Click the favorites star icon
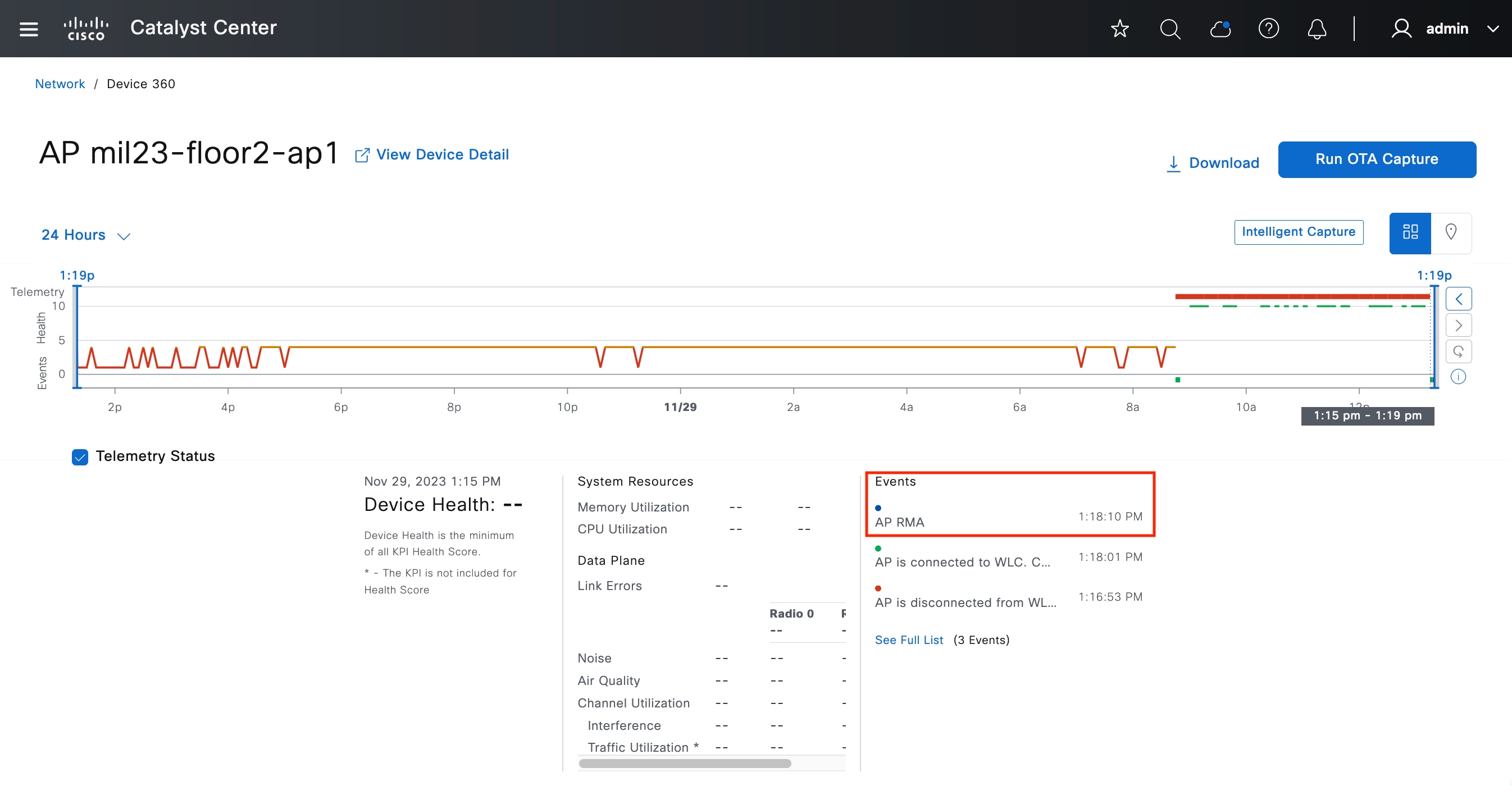The image size is (1512, 786). pos(1119,29)
